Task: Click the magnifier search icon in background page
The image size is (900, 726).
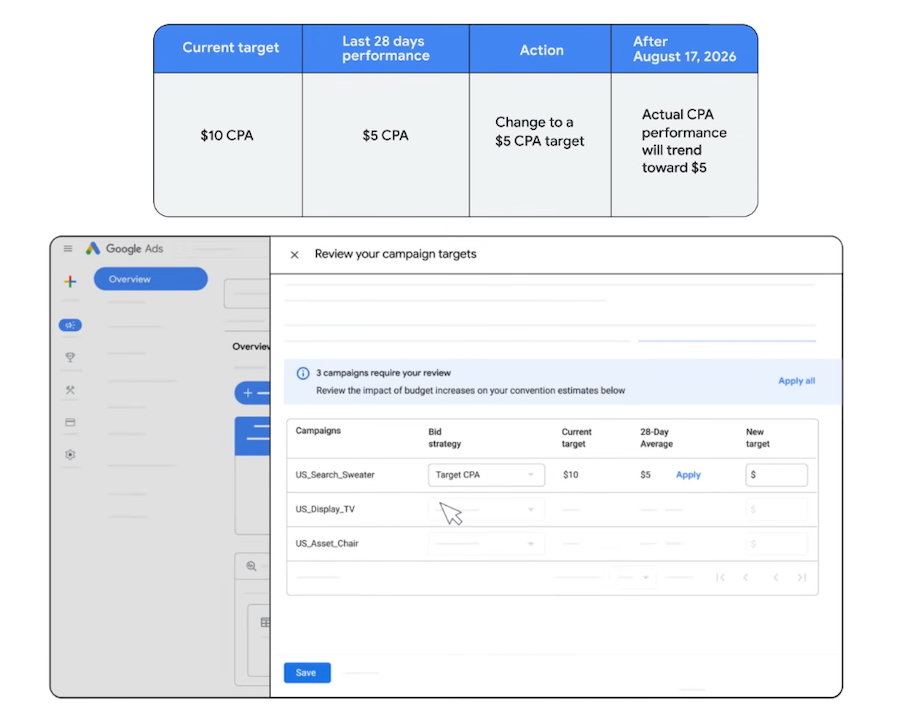Action: pyautogui.click(x=251, y=566)
